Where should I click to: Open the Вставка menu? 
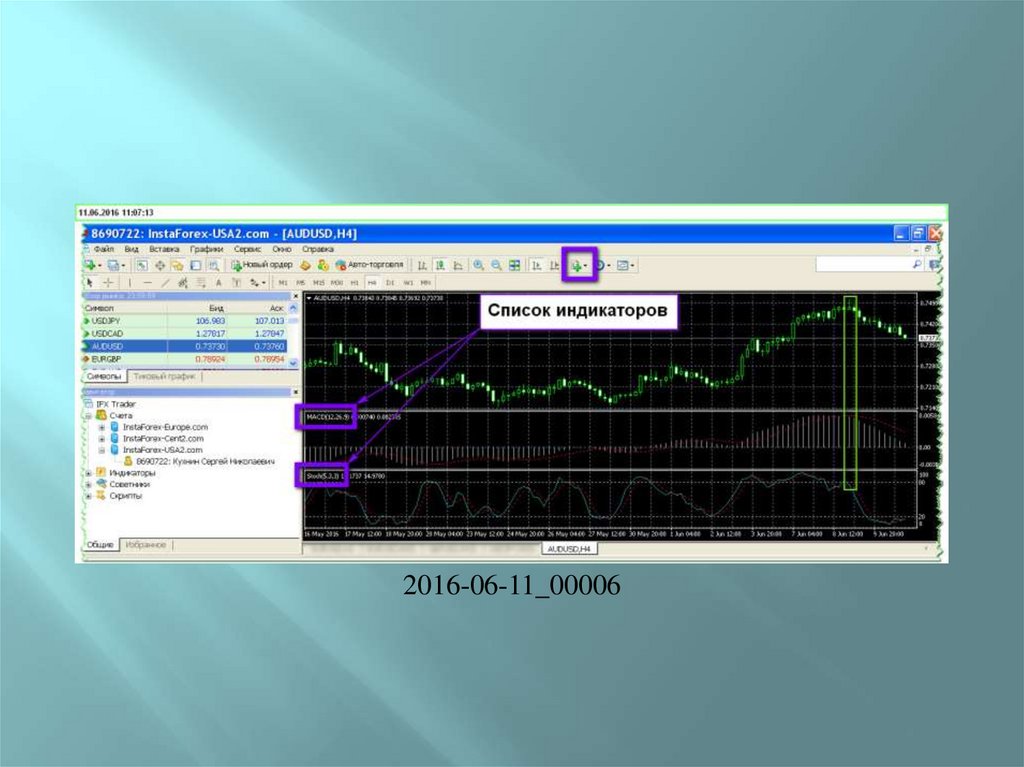click(164, 249)
